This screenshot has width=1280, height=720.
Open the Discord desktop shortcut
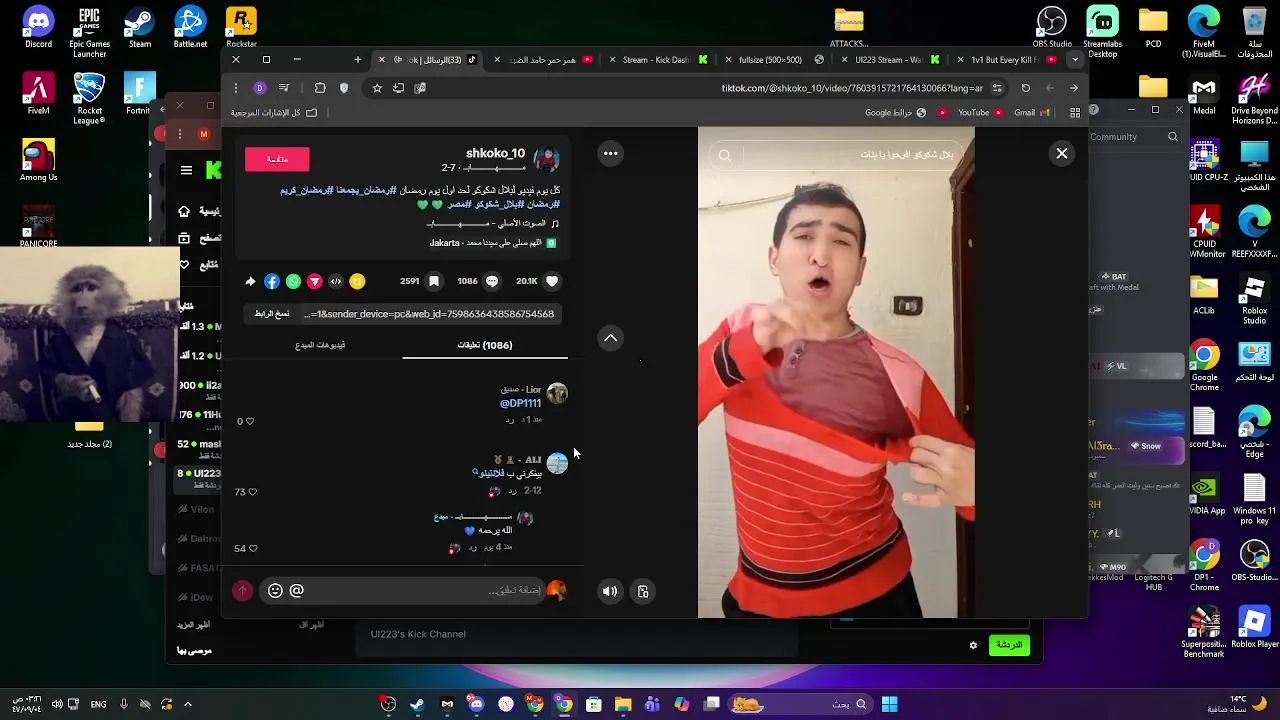coord(38,27)
